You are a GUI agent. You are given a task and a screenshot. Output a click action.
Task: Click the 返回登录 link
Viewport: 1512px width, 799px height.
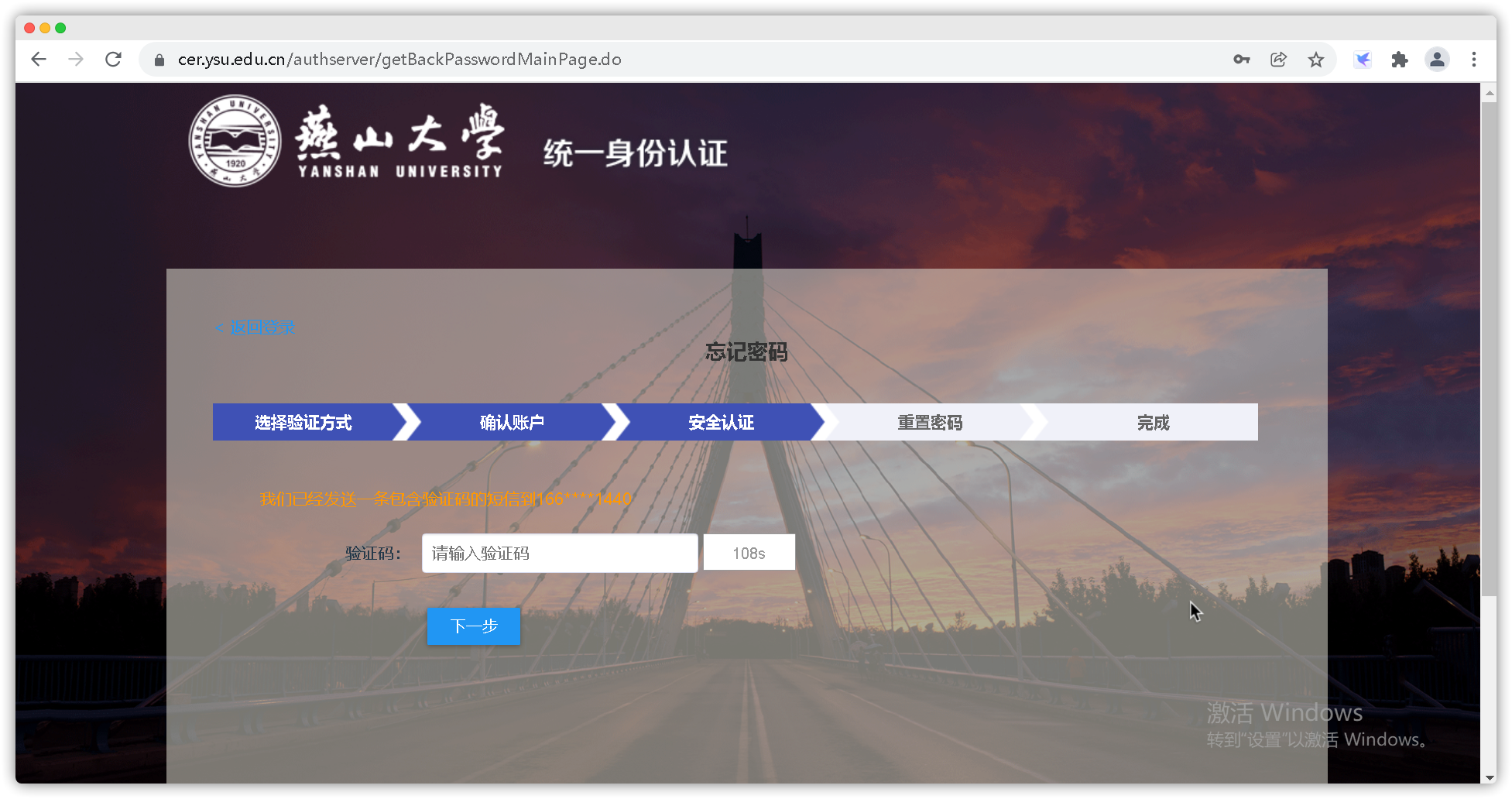[x=261, y=327]
